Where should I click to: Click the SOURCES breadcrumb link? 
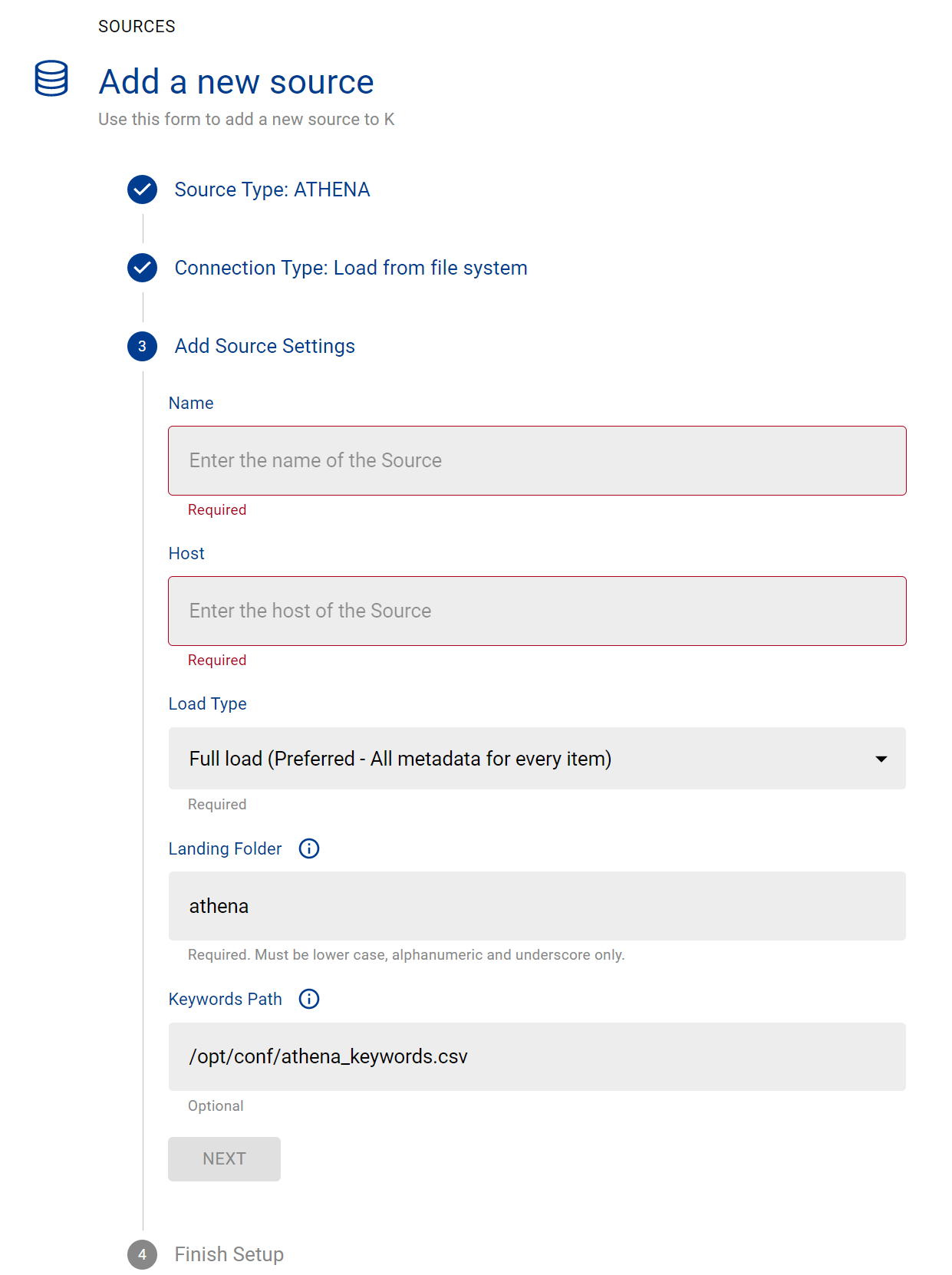(137, 27)
